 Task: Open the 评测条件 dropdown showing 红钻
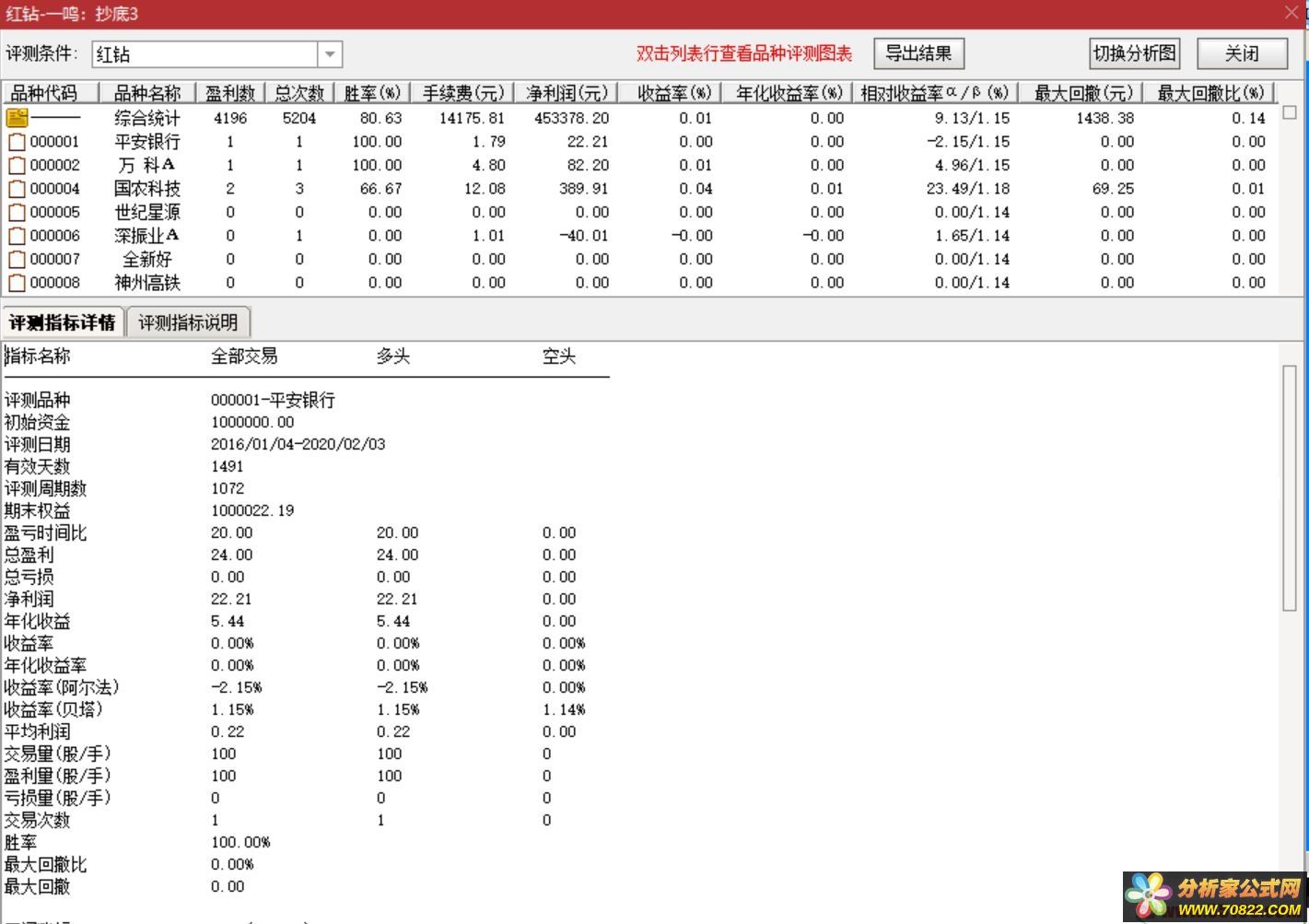click(330, 53)
